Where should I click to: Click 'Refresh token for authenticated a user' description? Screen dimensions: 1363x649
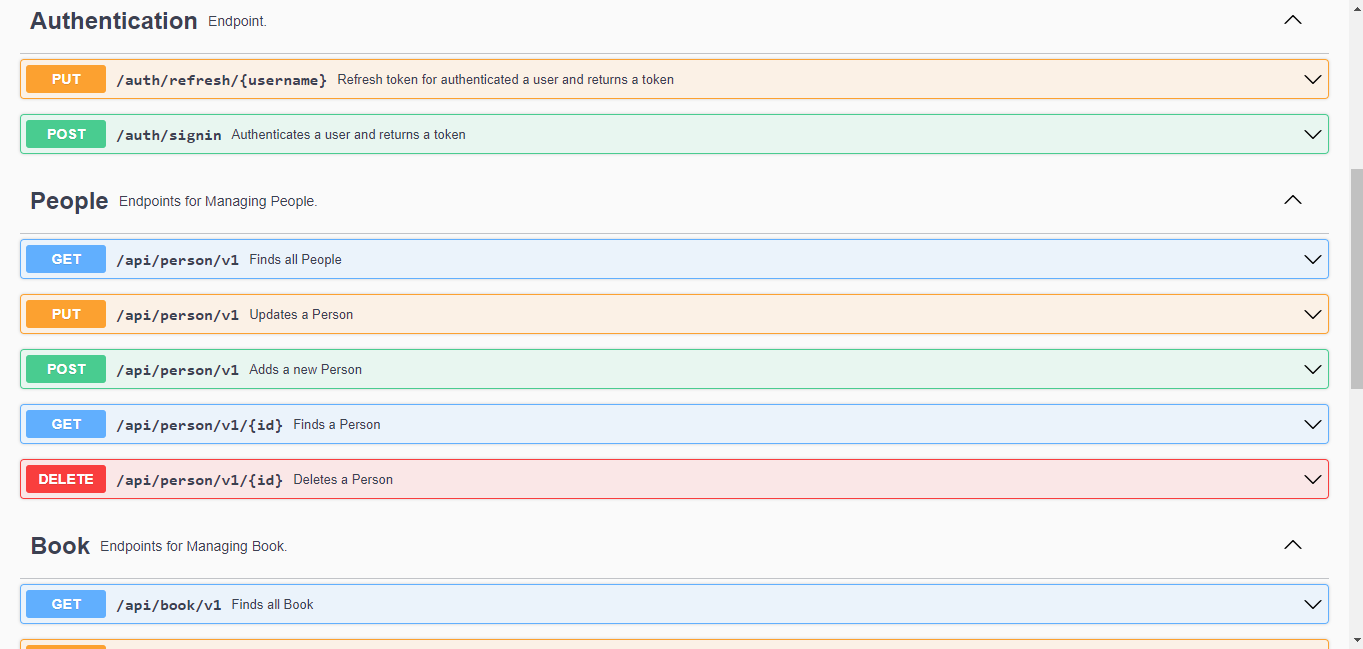pyautogui.click(x=505, y=79)
